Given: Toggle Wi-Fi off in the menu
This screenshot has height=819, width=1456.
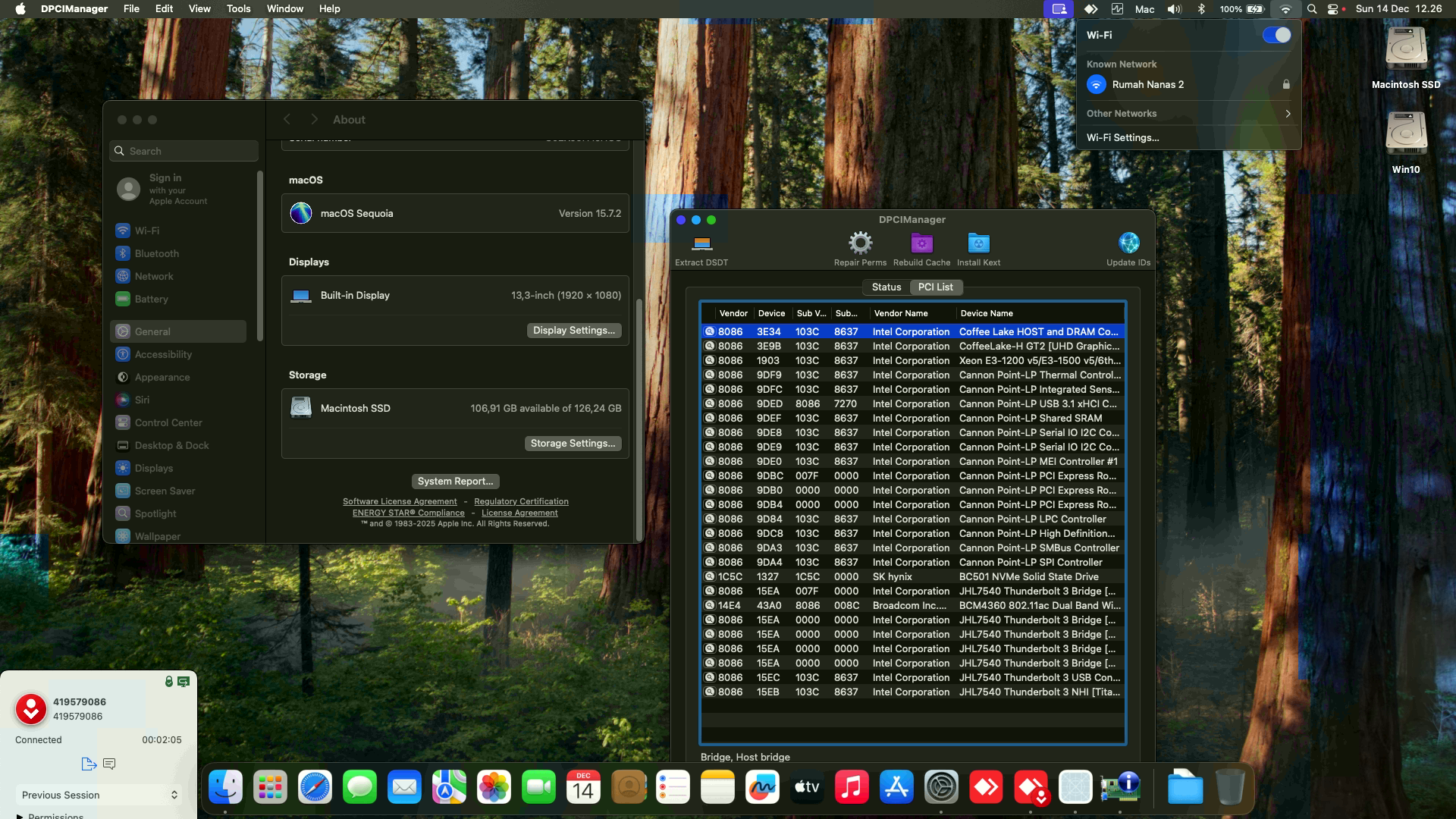Looking at the screenshot, I should [1276, 34].
